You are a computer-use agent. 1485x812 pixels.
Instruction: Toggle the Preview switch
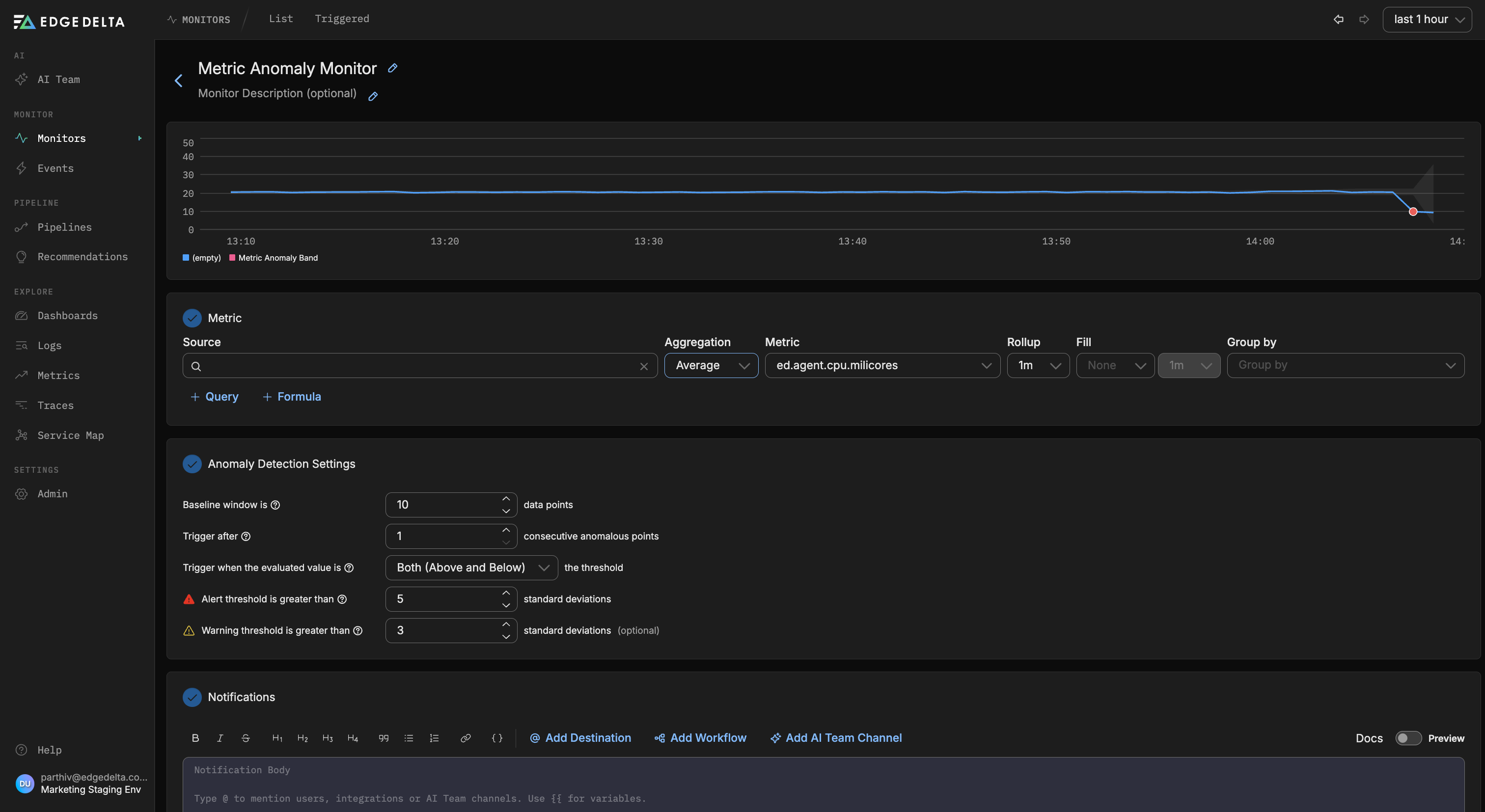(x=1408, y=738)
